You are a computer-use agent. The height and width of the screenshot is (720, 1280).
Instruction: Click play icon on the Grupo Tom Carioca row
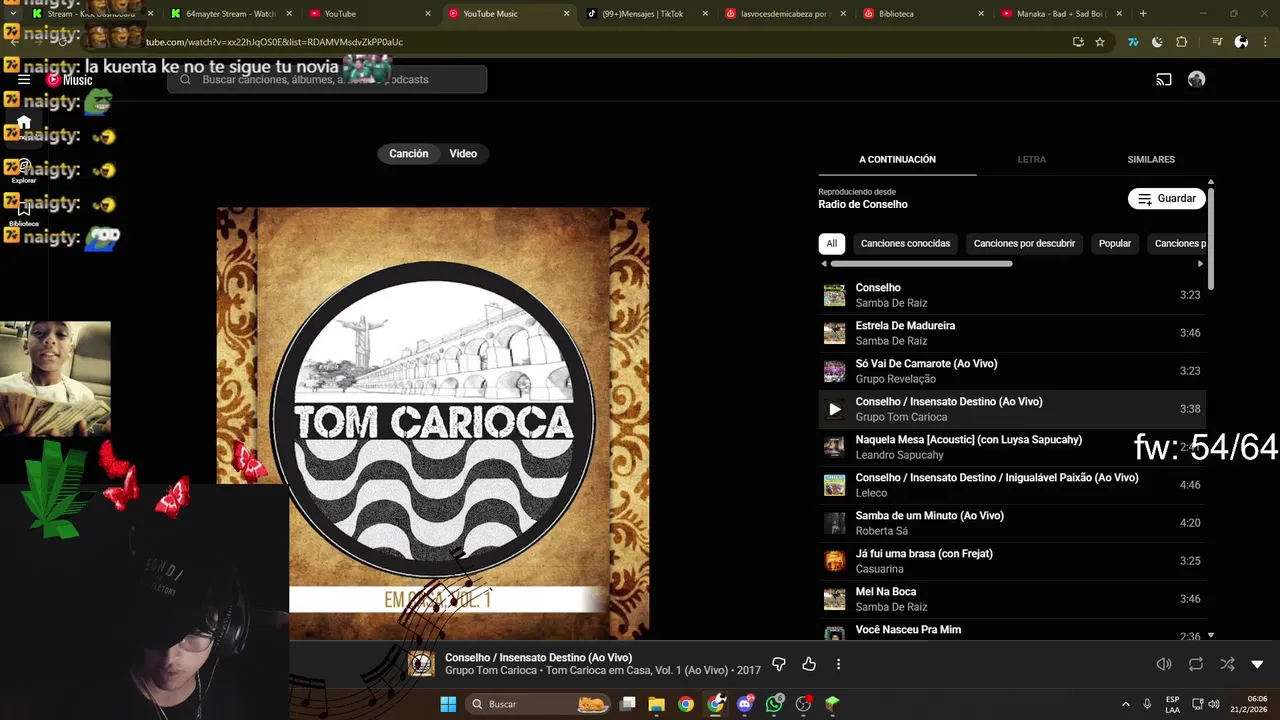click(x=835, y=409)
